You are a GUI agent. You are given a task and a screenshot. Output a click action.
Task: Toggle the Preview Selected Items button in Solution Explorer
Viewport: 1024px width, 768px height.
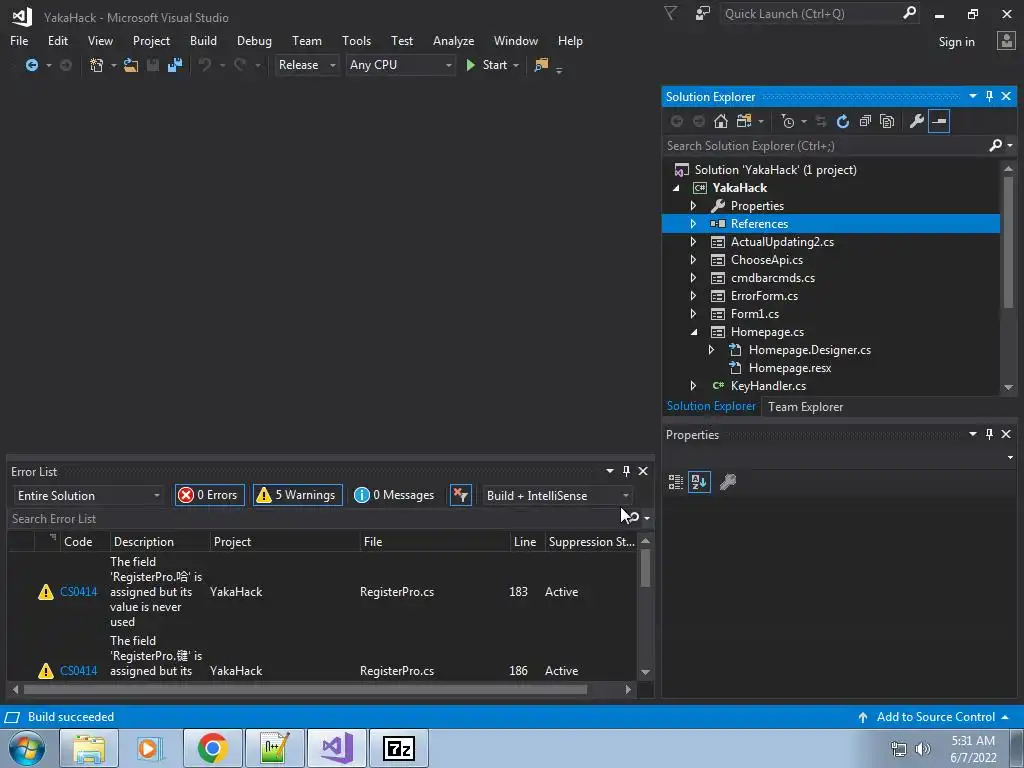point(938,121)
